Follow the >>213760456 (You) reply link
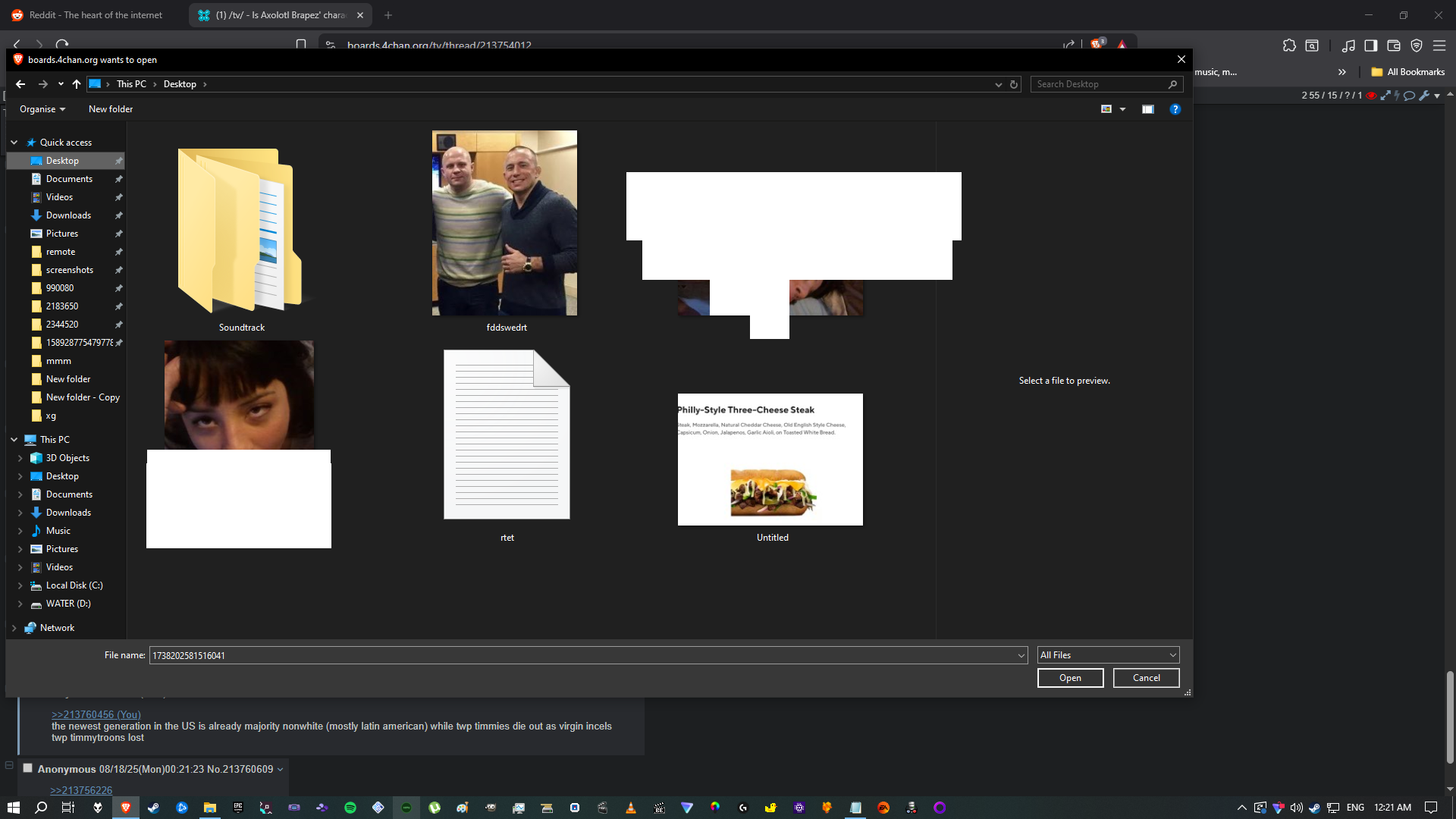 point(96,714)
